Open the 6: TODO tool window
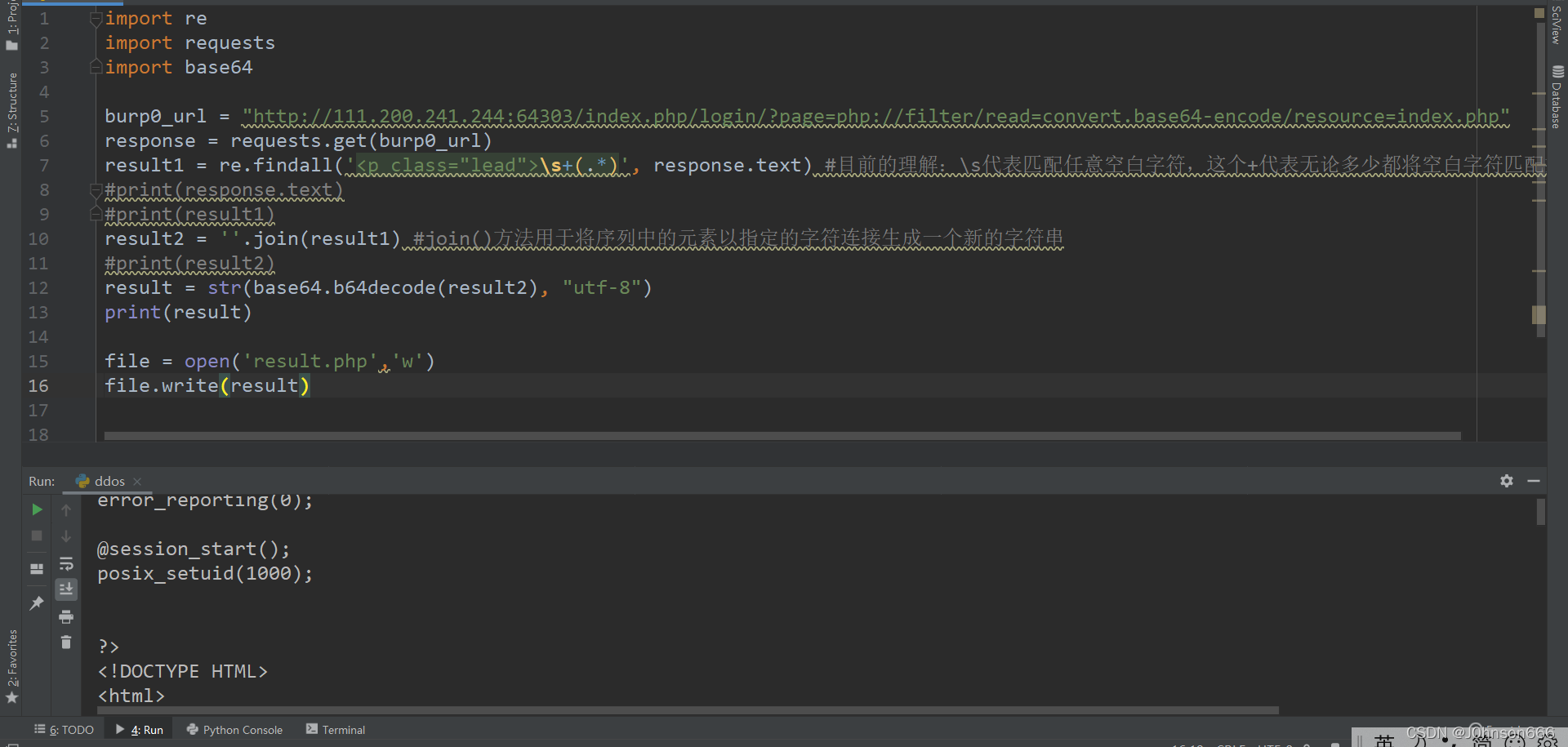1568x747 pixels. coord(65,730)
